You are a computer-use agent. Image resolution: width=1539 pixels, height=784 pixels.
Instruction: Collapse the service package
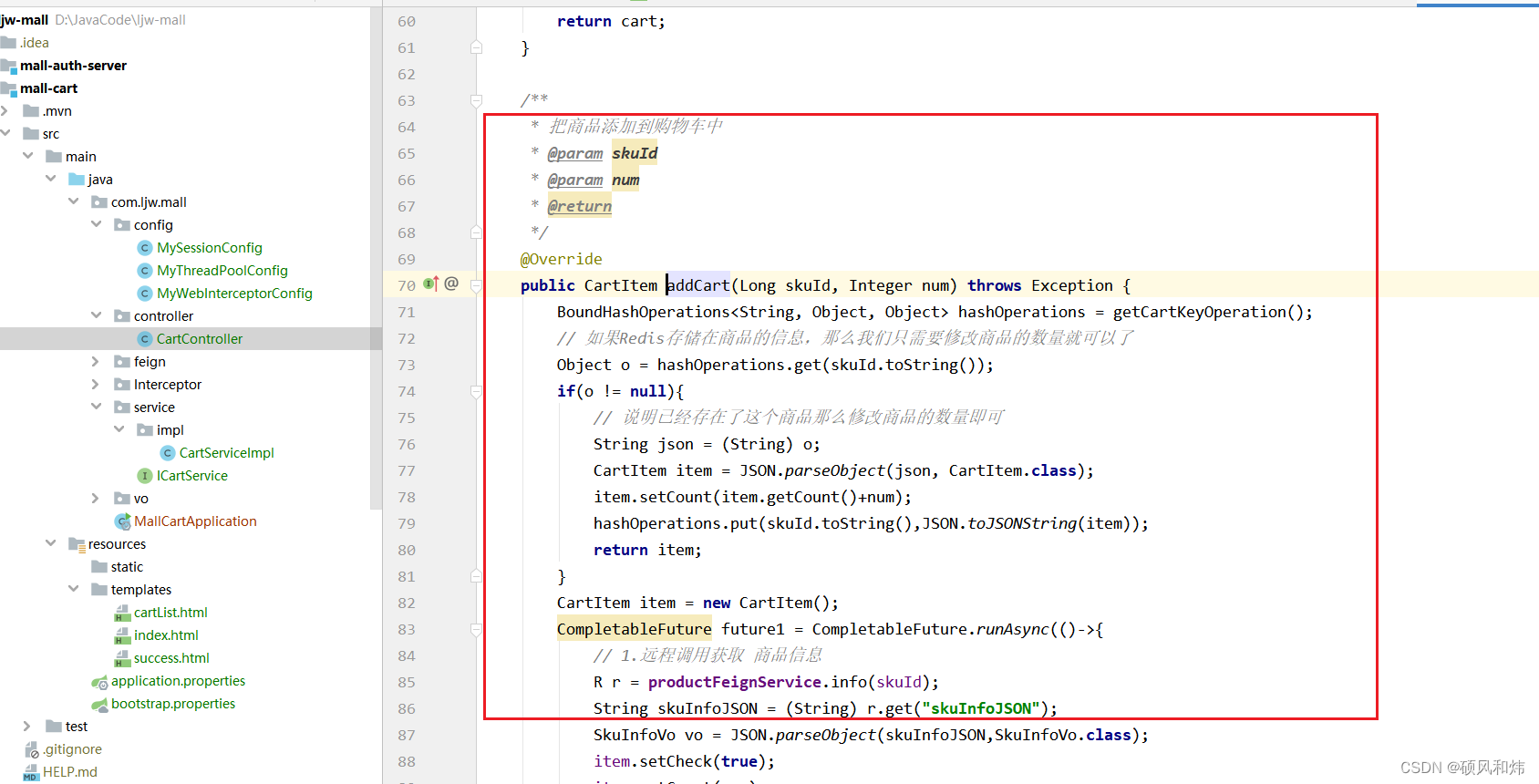[96, 407]
